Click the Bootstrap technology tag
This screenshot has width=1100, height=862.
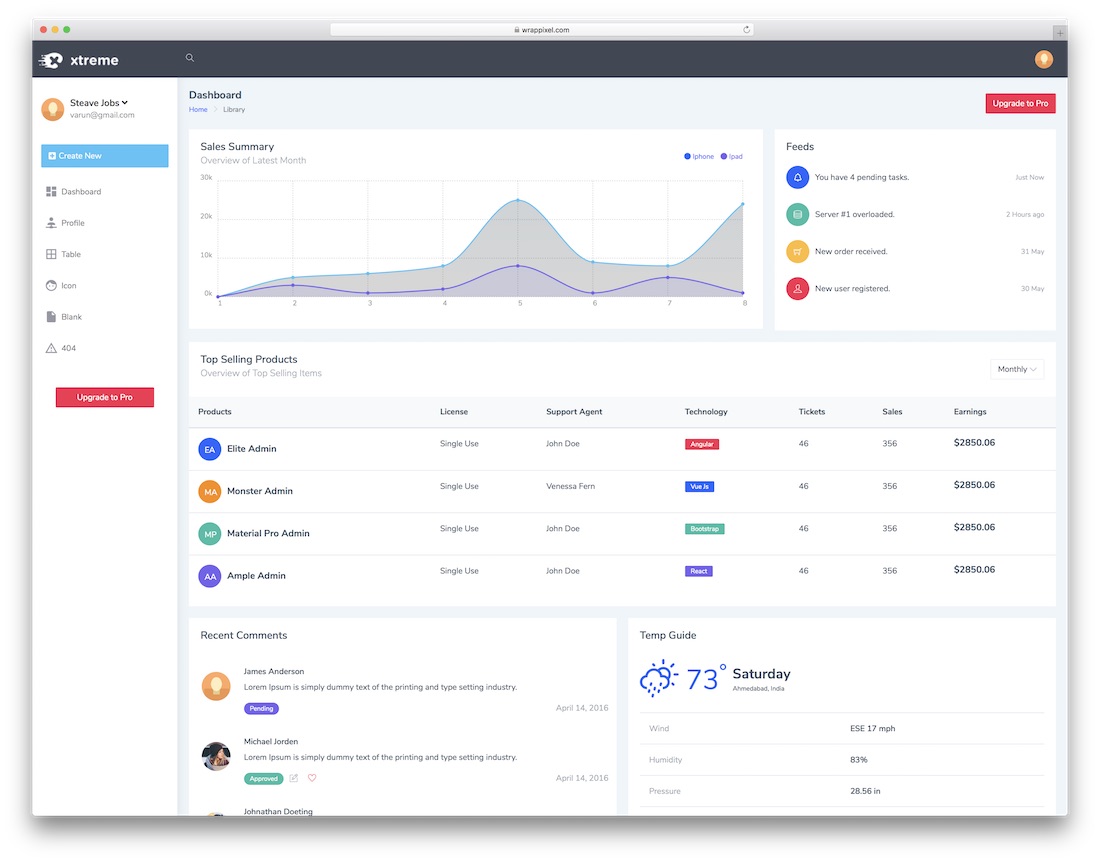704,529
